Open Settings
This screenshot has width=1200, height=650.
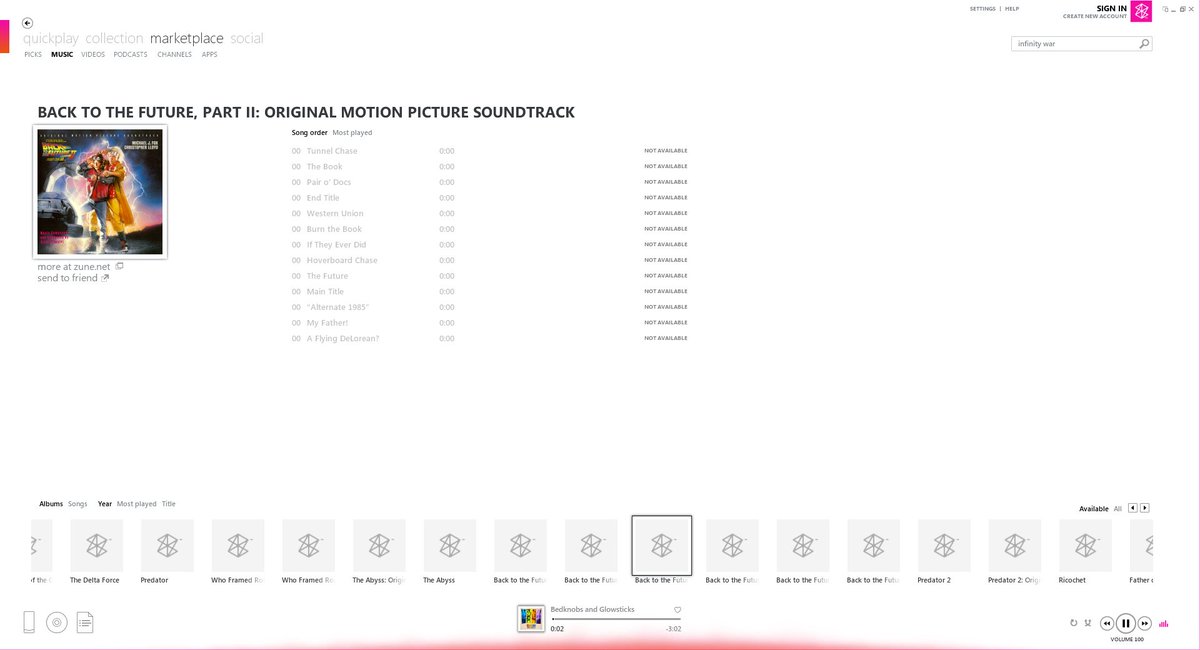pos(983,9)
